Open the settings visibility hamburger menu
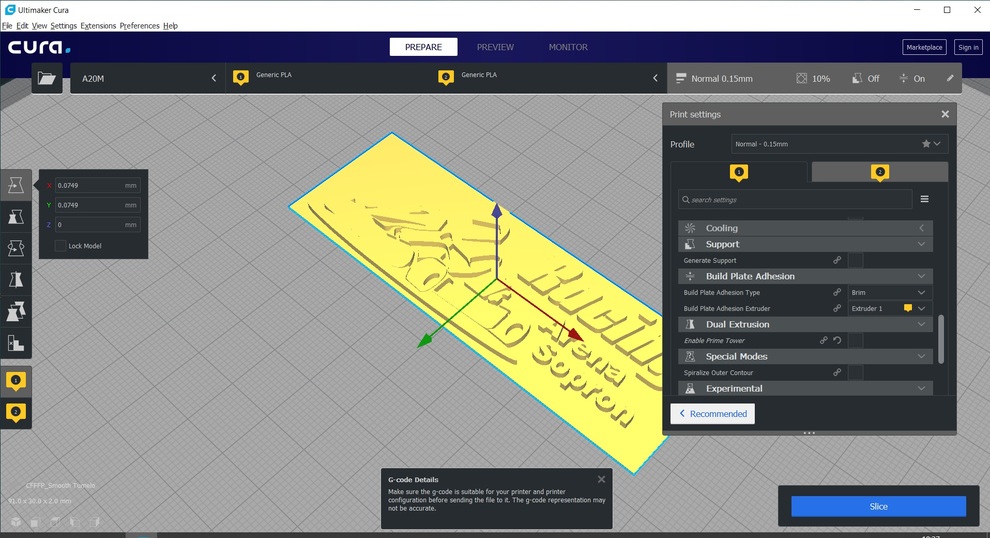Image resolution: width=990 pixels, height=538 pixels. [x=924, y=200]
